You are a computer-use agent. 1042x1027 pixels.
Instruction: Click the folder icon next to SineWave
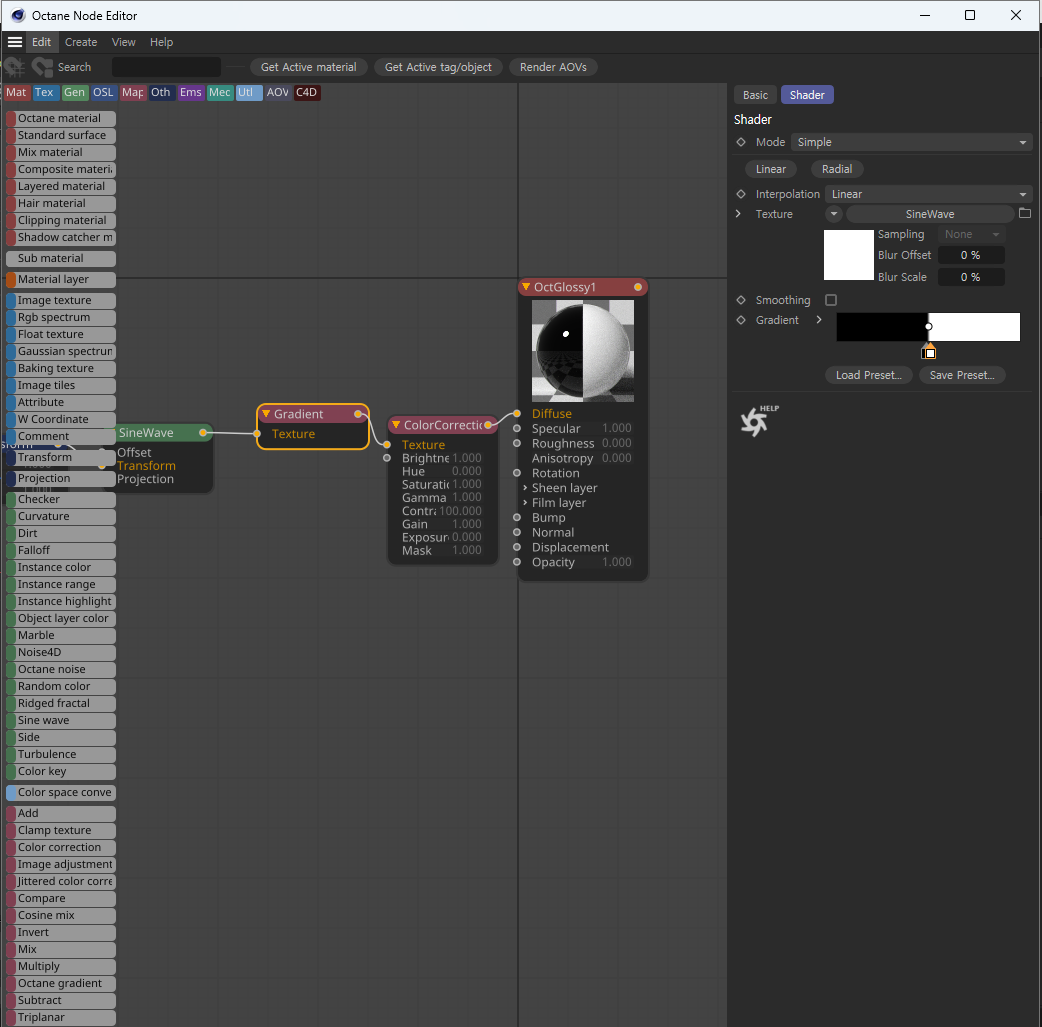click(1025, 213)
